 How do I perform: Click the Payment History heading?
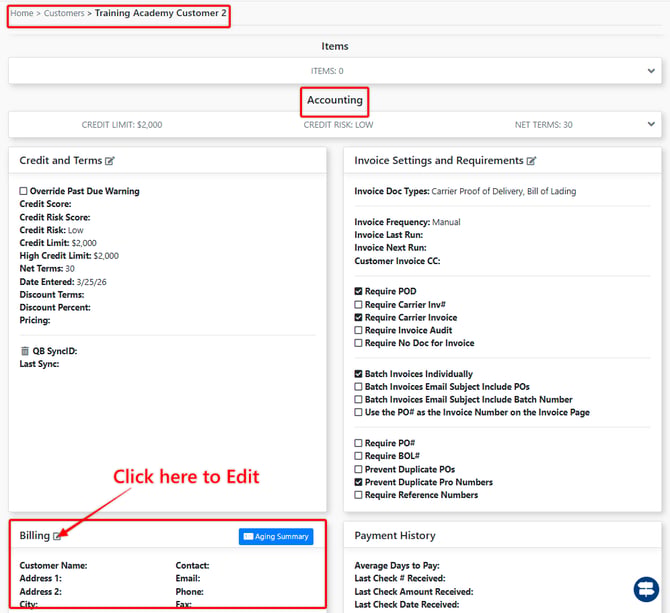395,536
